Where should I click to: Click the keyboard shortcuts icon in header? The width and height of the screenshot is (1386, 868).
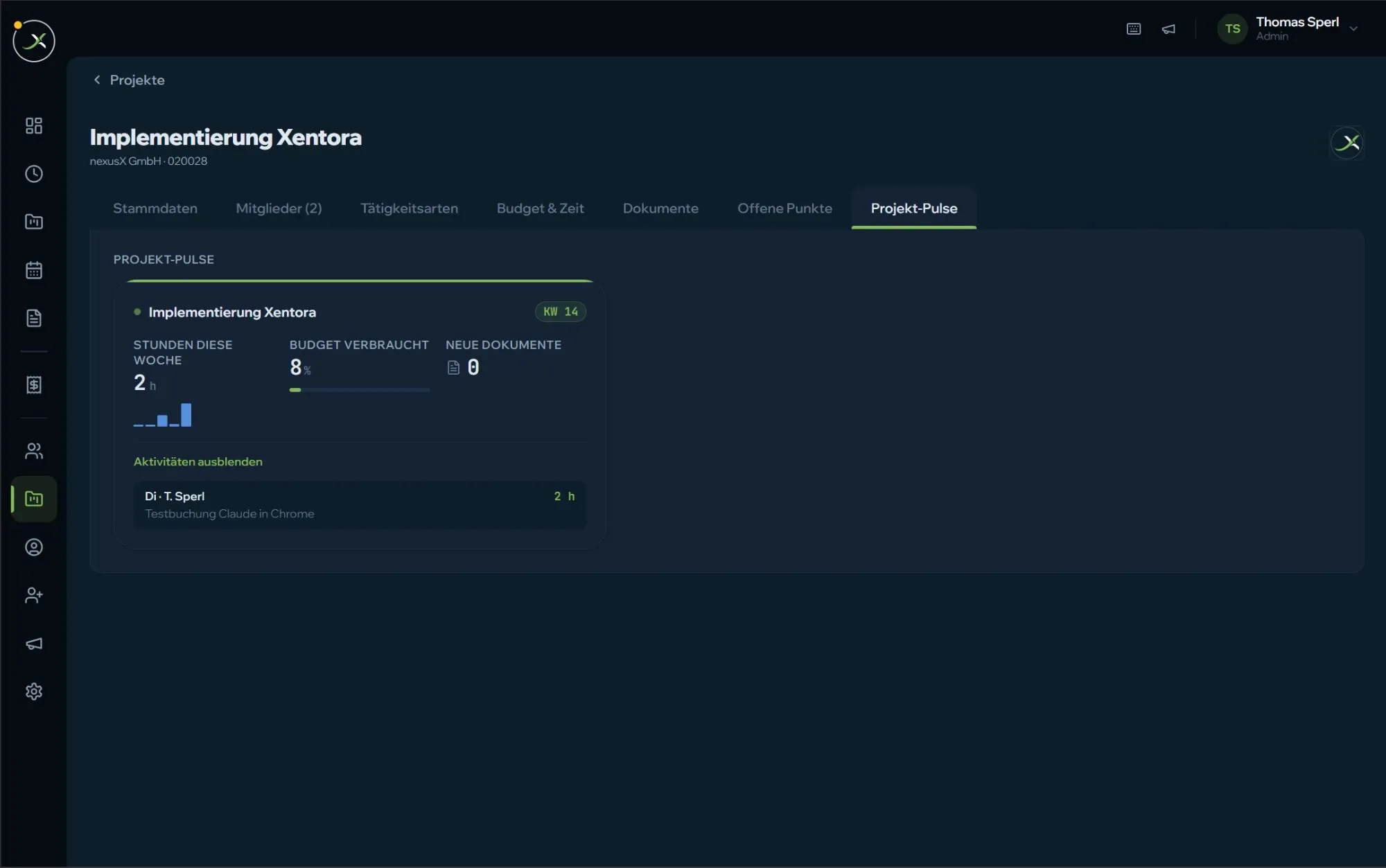coord(1134,29)
